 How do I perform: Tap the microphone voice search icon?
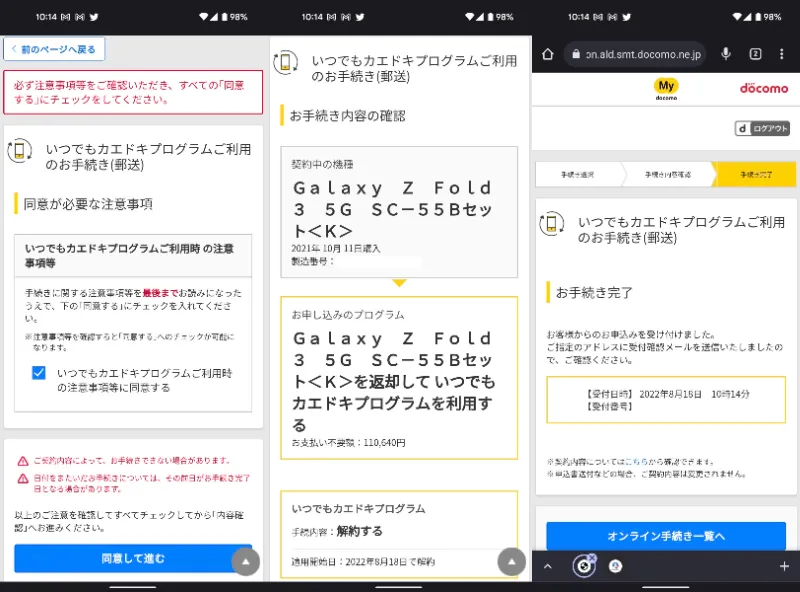[x=726, y=54]
